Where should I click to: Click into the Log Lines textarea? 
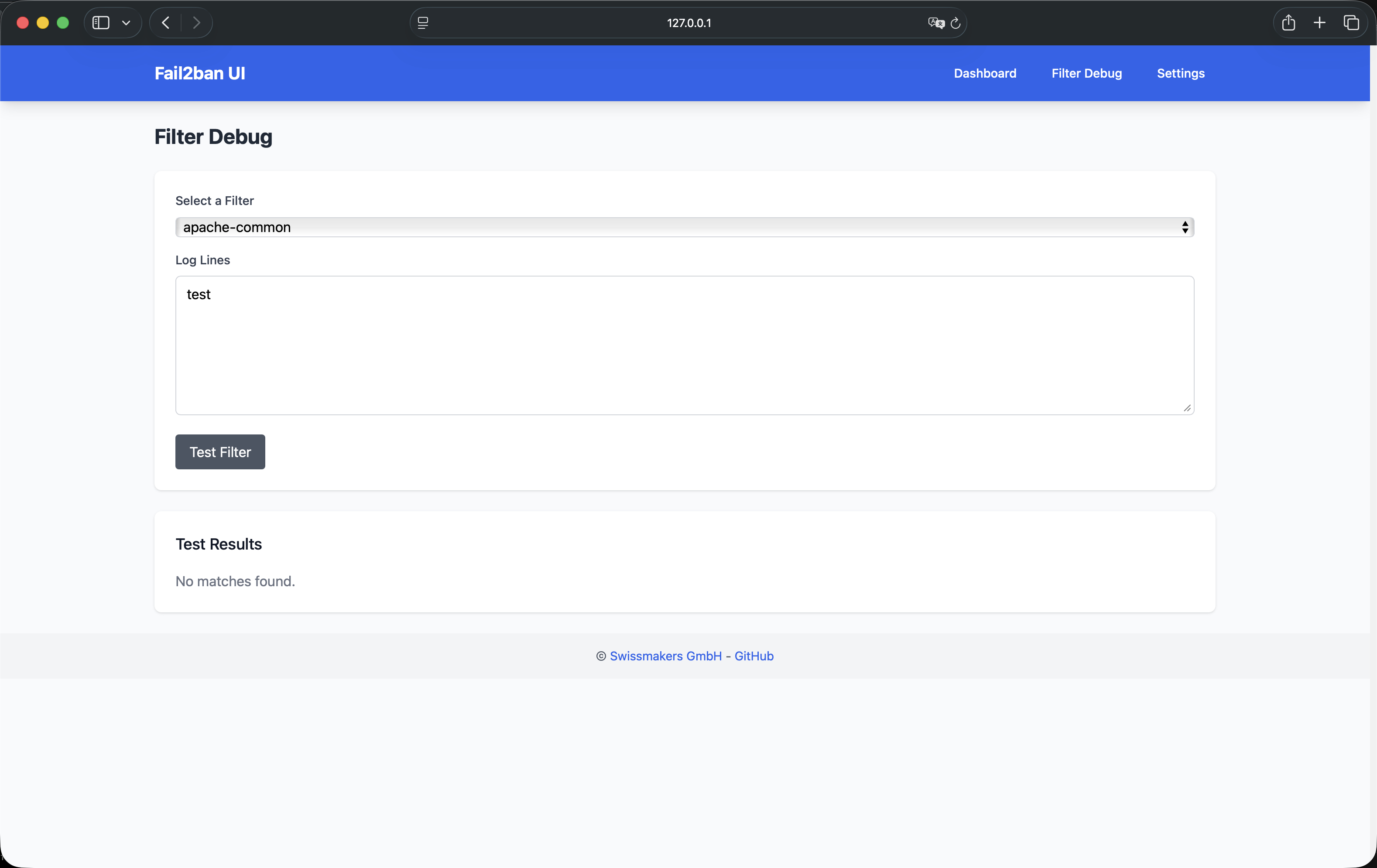[685, 345]
